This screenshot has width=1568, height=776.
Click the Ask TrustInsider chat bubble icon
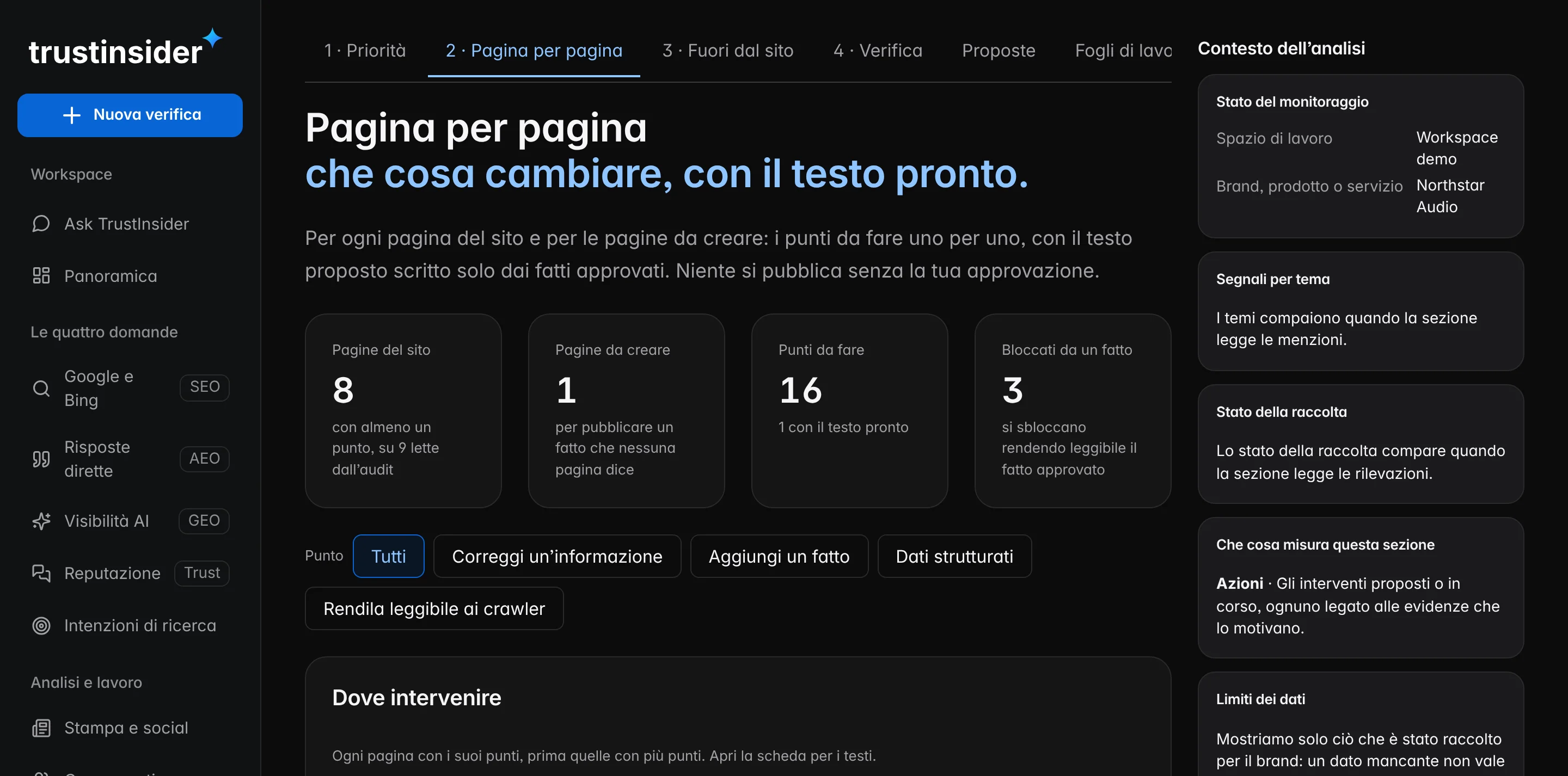[41, 224]
